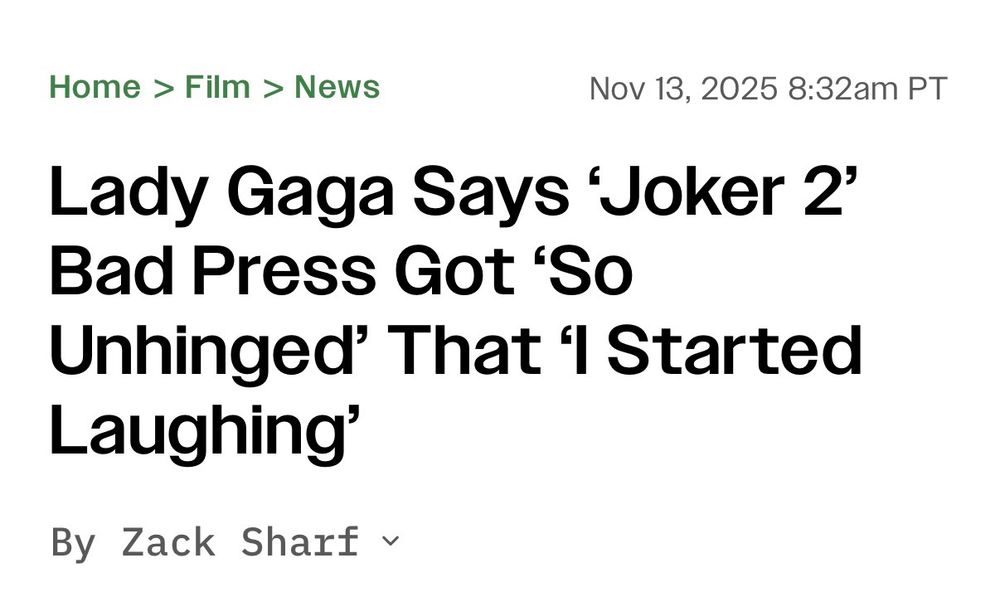This screenshot has width=1000, height=616.
Task: Click the 8:32am PT timestamp
Action: coord(867,88)
